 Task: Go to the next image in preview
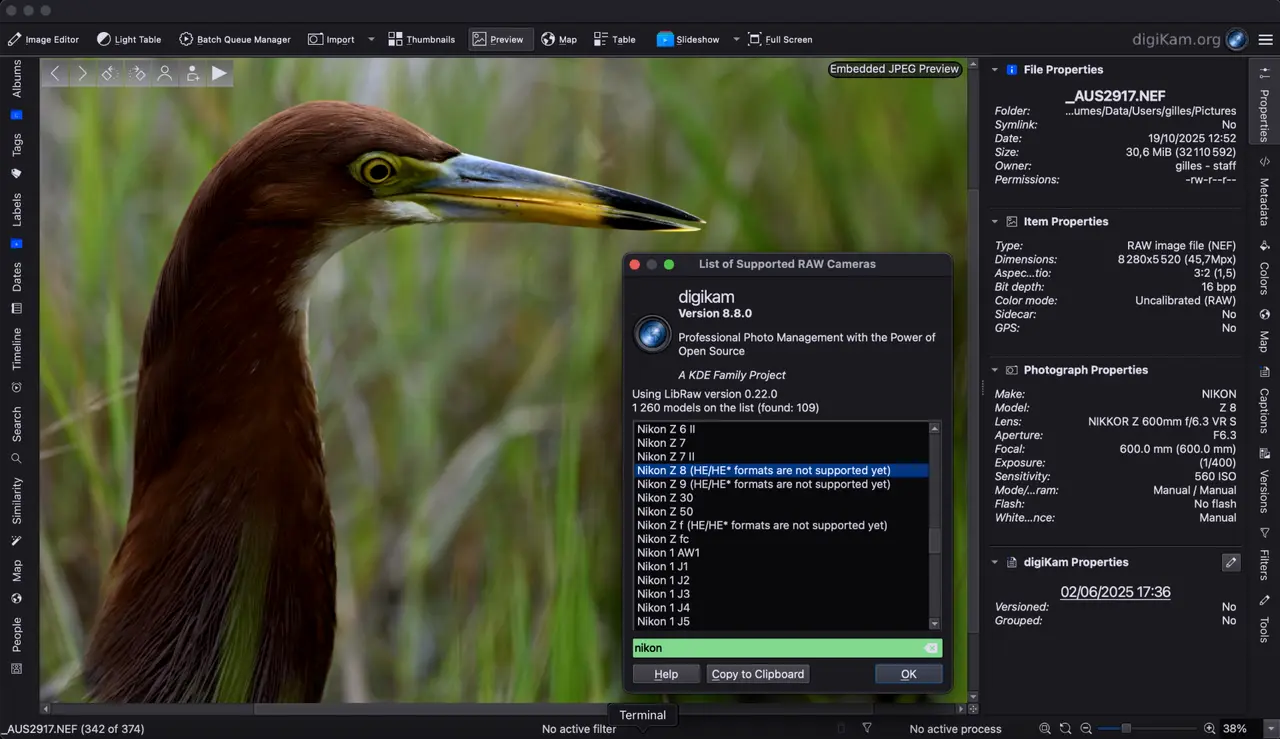pos(82,73)
